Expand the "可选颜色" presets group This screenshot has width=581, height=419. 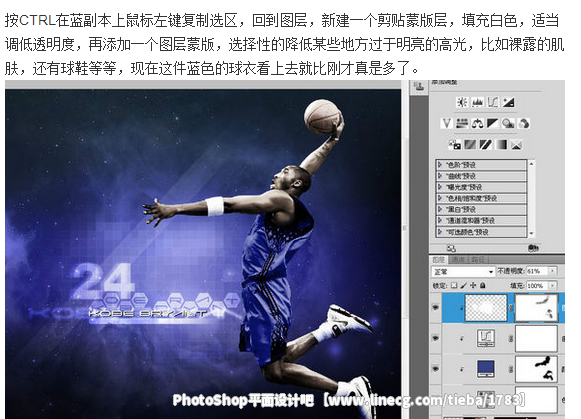(440, 232)
